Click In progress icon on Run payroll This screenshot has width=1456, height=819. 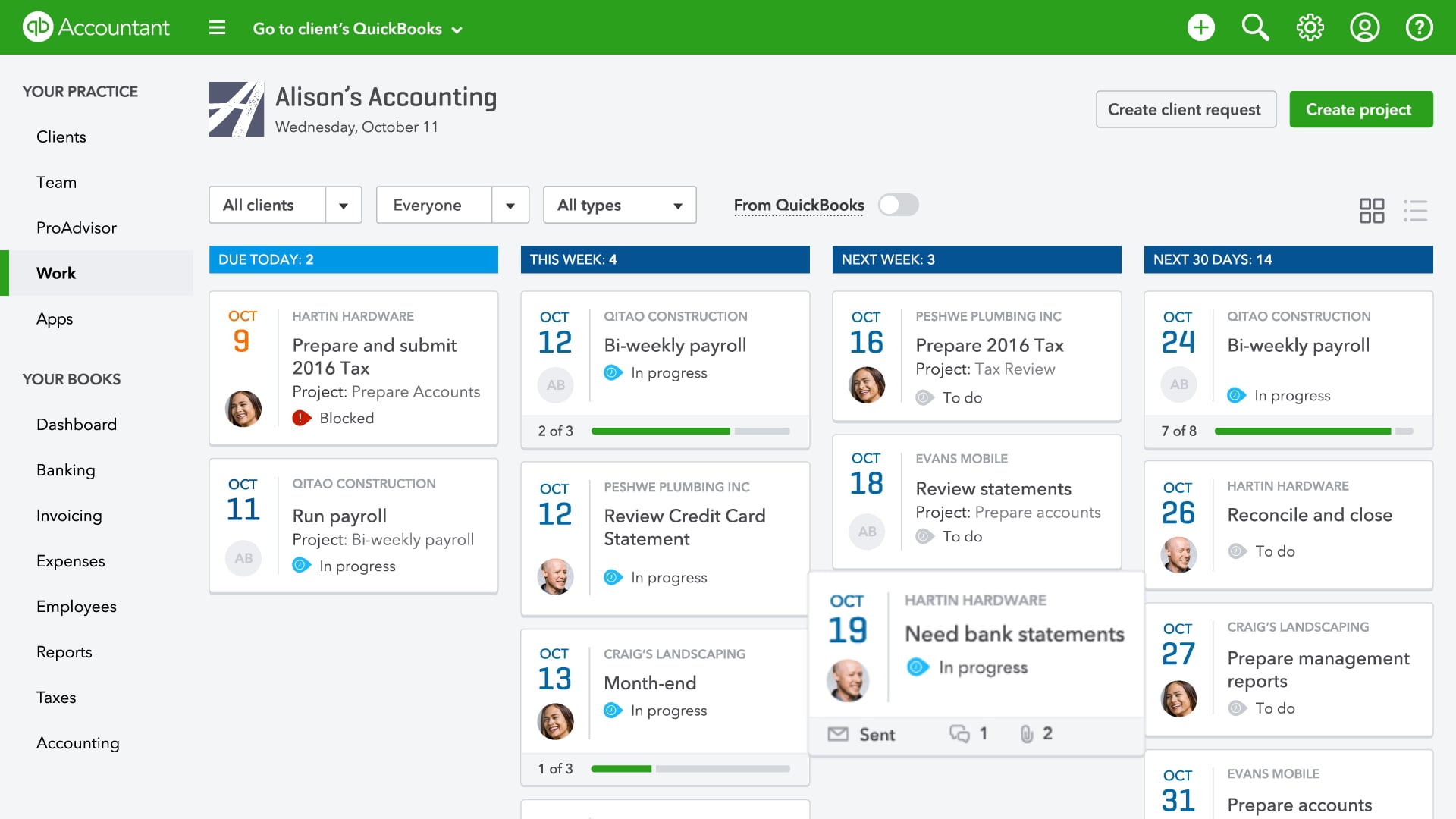click(301, 565)
